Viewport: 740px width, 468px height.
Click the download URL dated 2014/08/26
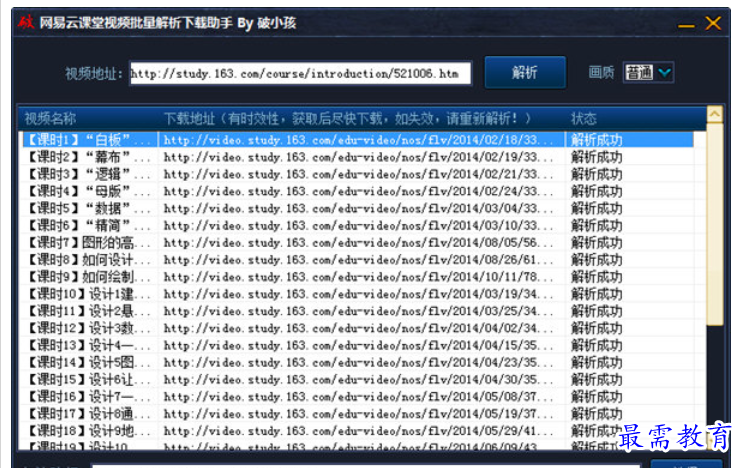(x=358, y=260)
